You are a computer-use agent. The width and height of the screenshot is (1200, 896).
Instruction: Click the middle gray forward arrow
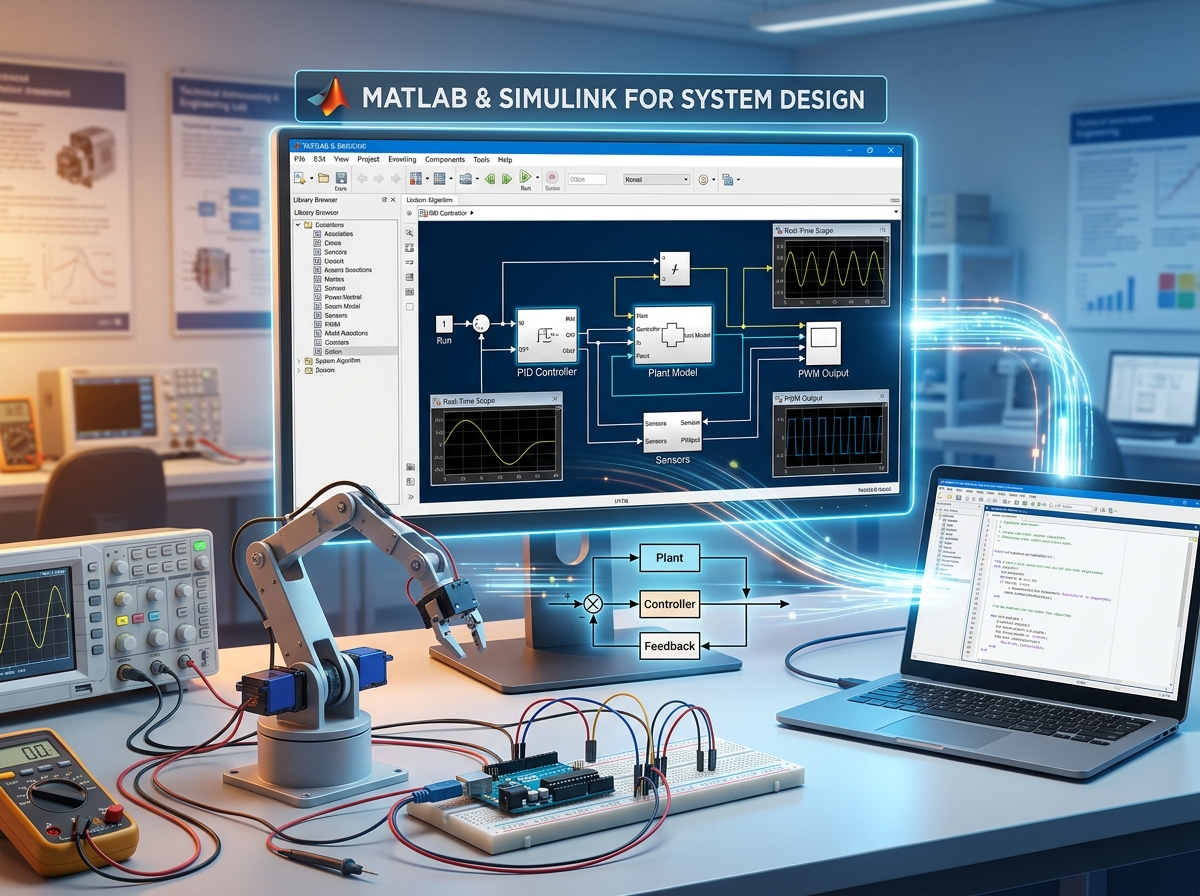pyautogui.click(x=379, y=179)
